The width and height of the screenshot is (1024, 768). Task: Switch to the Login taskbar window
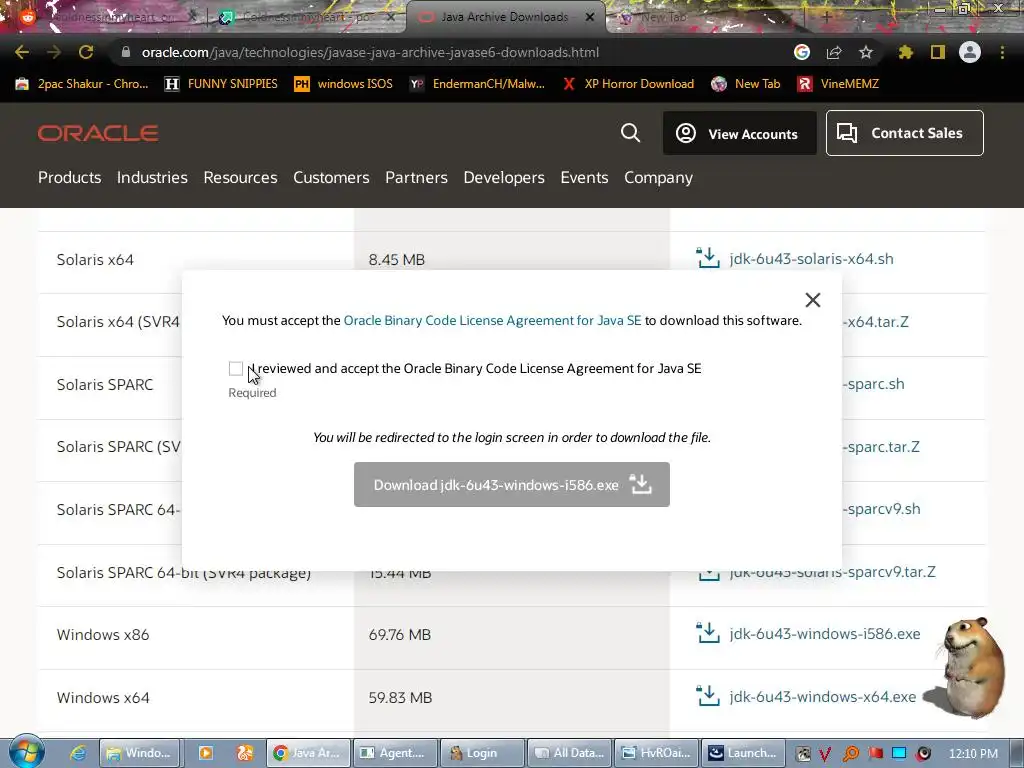482,753
